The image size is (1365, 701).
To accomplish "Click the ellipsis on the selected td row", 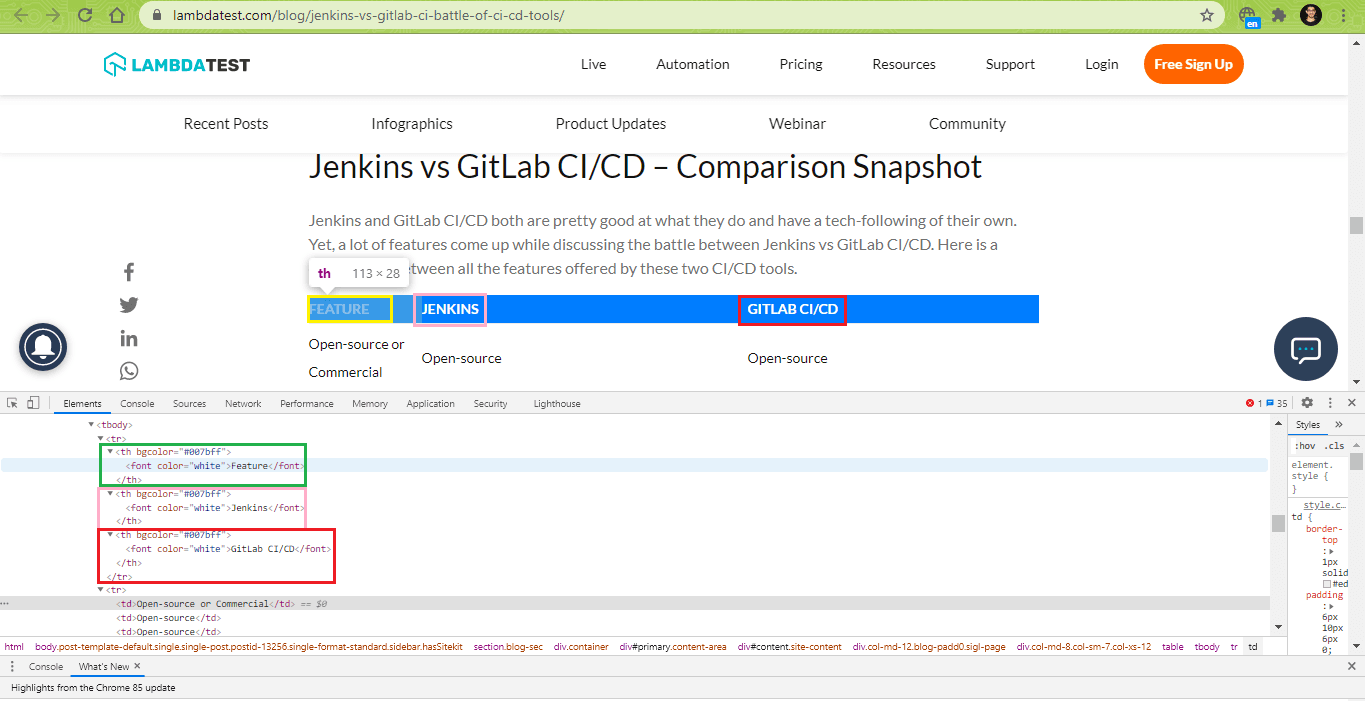I will pos(5,604).
